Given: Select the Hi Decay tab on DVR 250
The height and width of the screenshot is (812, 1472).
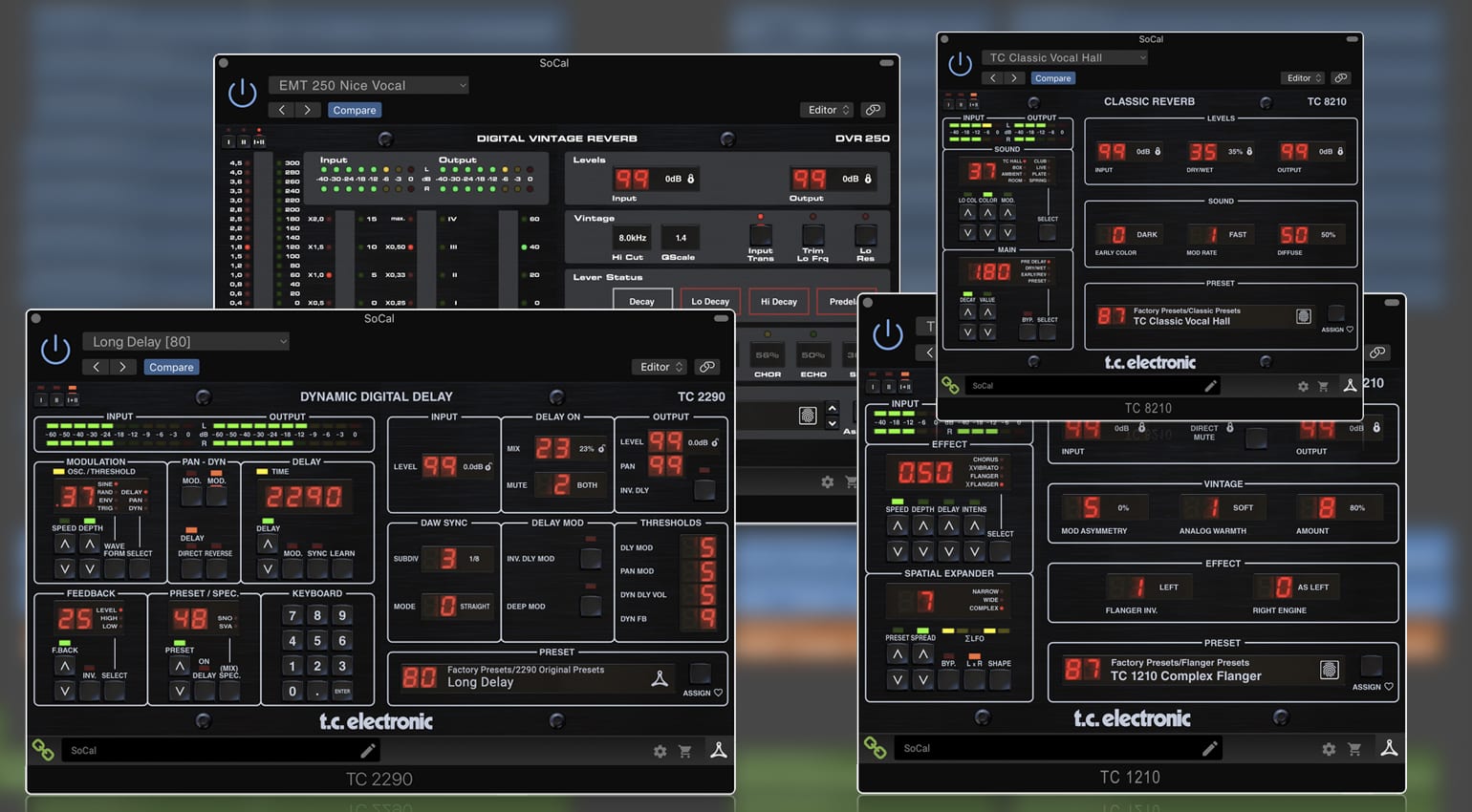Looking at the screenshot, I should pyautogui.click(x=778, y=302).
